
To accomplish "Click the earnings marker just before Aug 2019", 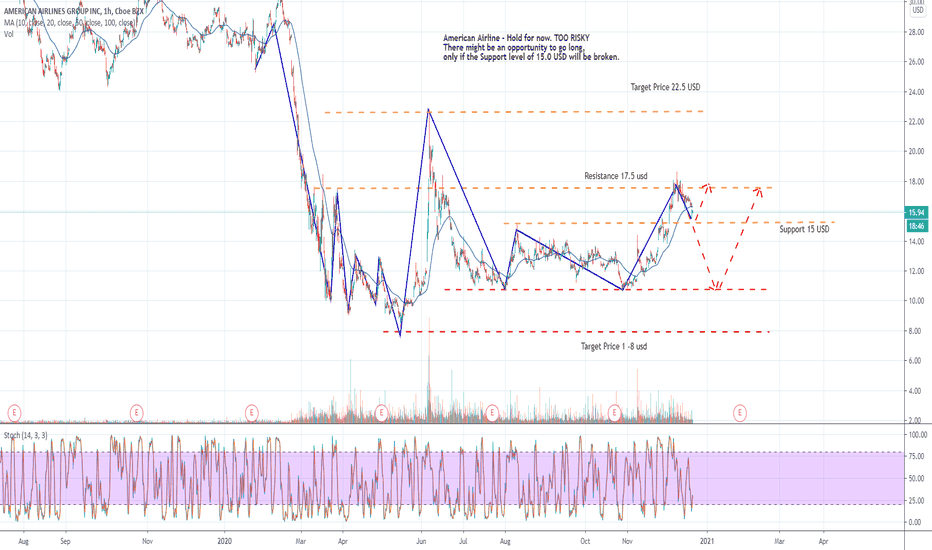I will click(x=14, y=412).
